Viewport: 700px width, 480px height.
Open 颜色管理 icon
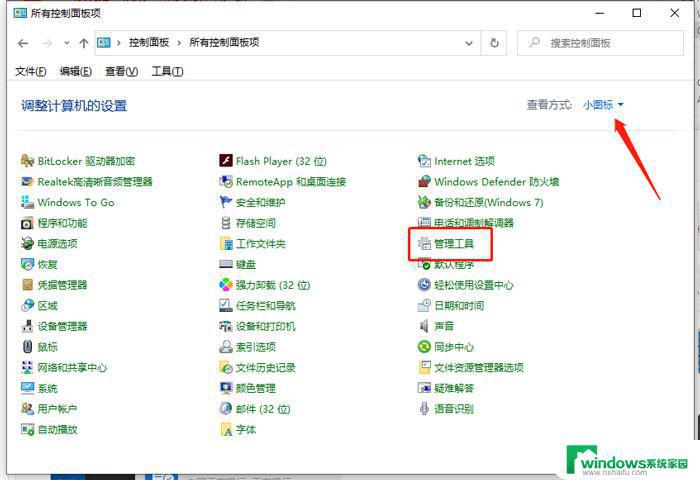(x=226, y=388)
